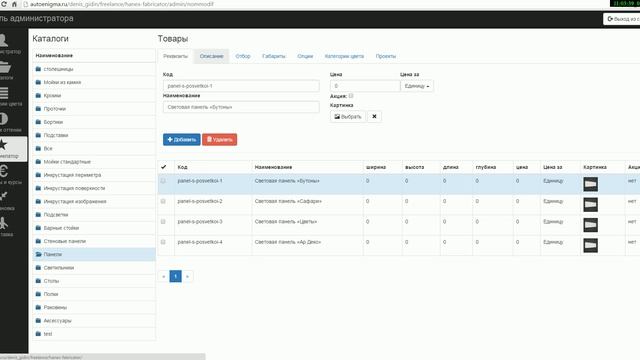Clear picture with the X button
The width and height of the screenshot is (640, 360).
tap(374, 117)
